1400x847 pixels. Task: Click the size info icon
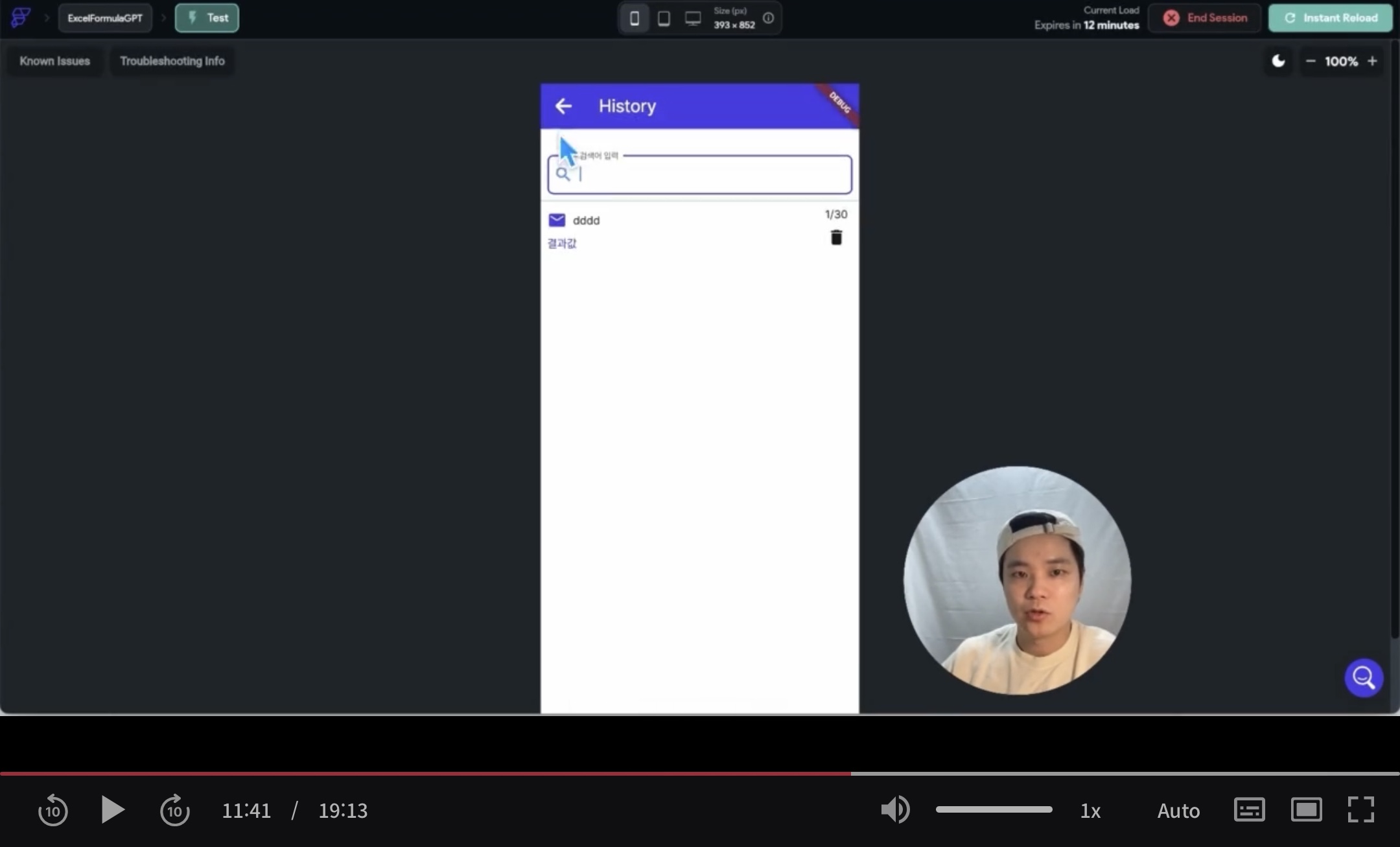[768, 18]
